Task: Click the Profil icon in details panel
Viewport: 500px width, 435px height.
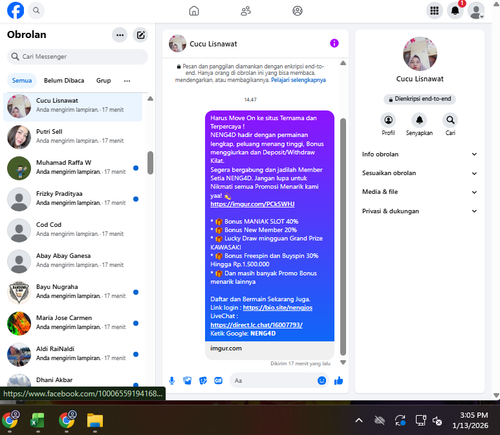Action: pyautogui.click(x=388, y=120)
